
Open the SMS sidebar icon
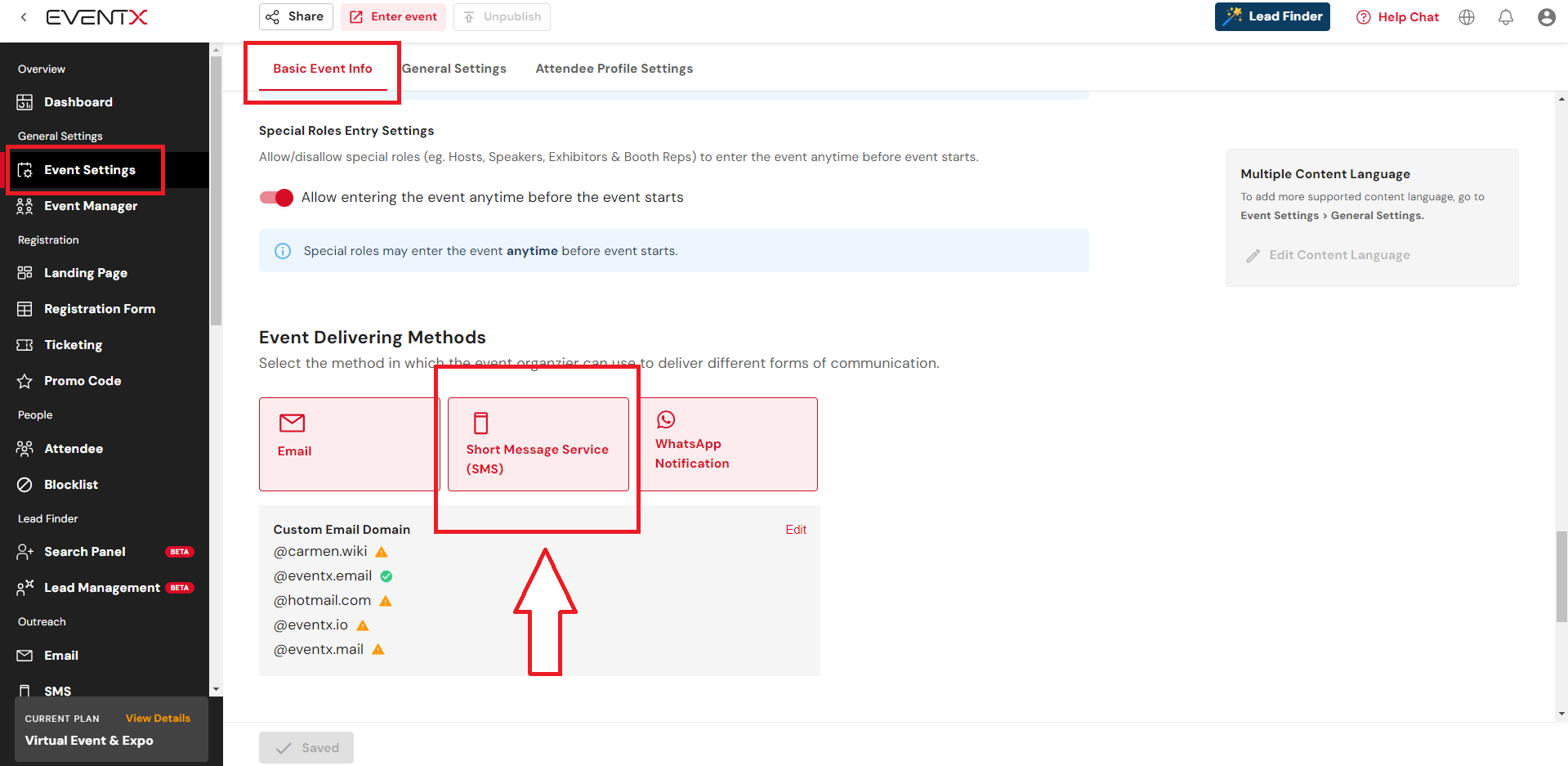click(25, 692)
